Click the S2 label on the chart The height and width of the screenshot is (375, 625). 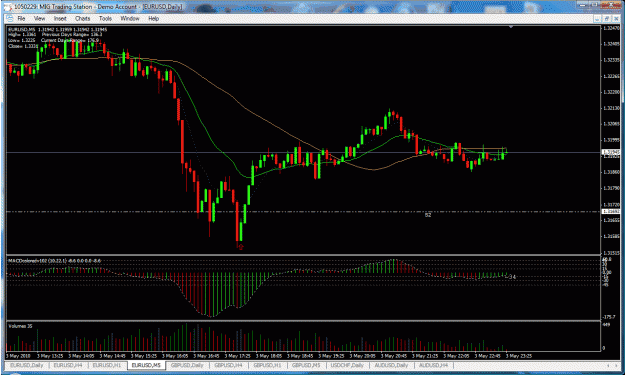(x=428, y=215)
